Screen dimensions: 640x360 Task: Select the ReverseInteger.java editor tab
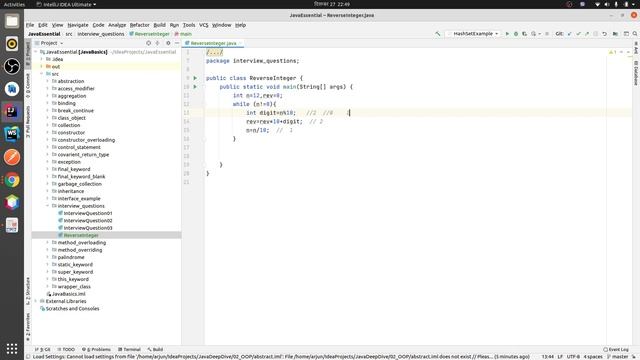(213, 43)
